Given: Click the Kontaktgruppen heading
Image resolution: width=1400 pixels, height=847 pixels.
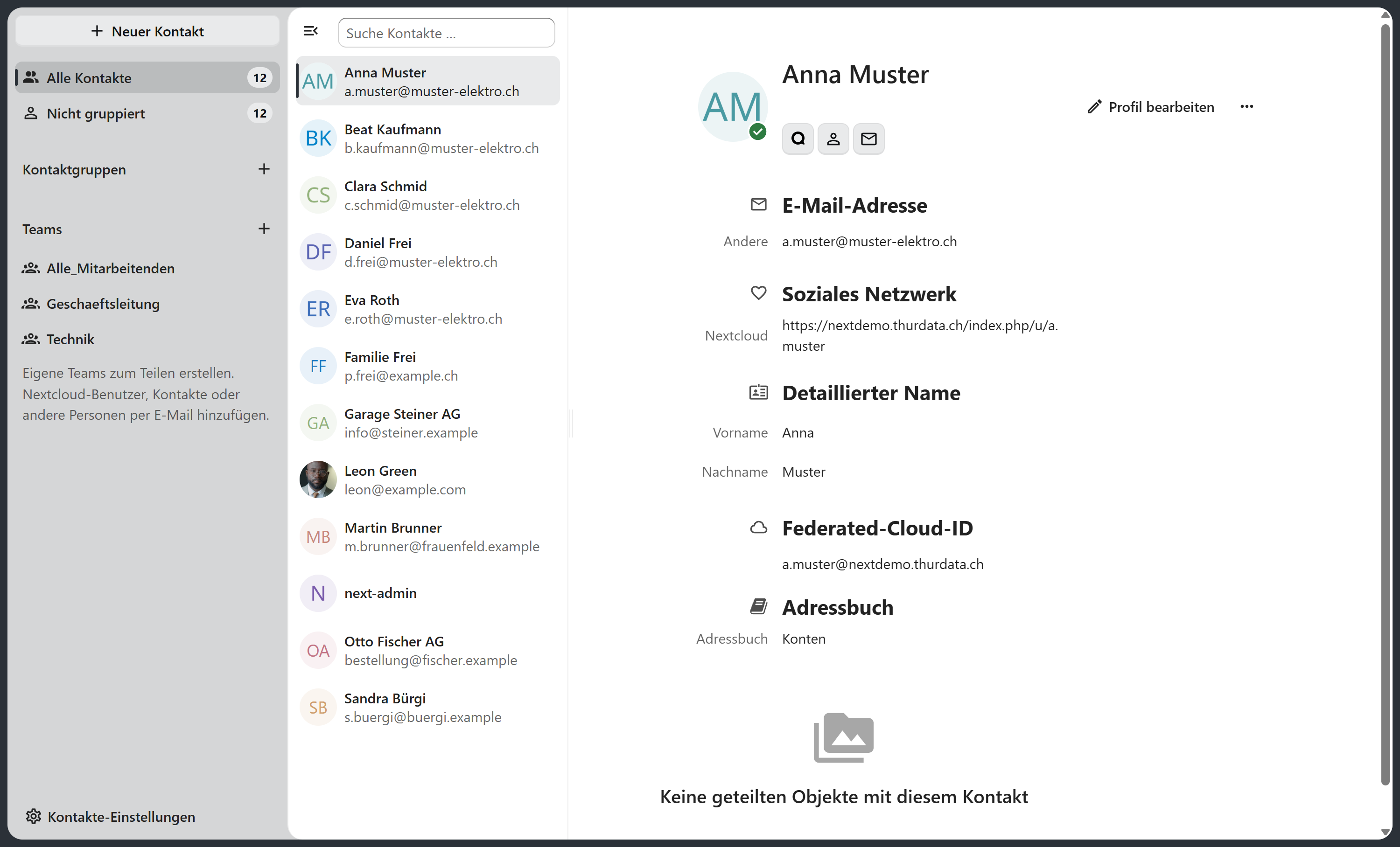Looking at the screenshot, I should click(x=74, y=169).
